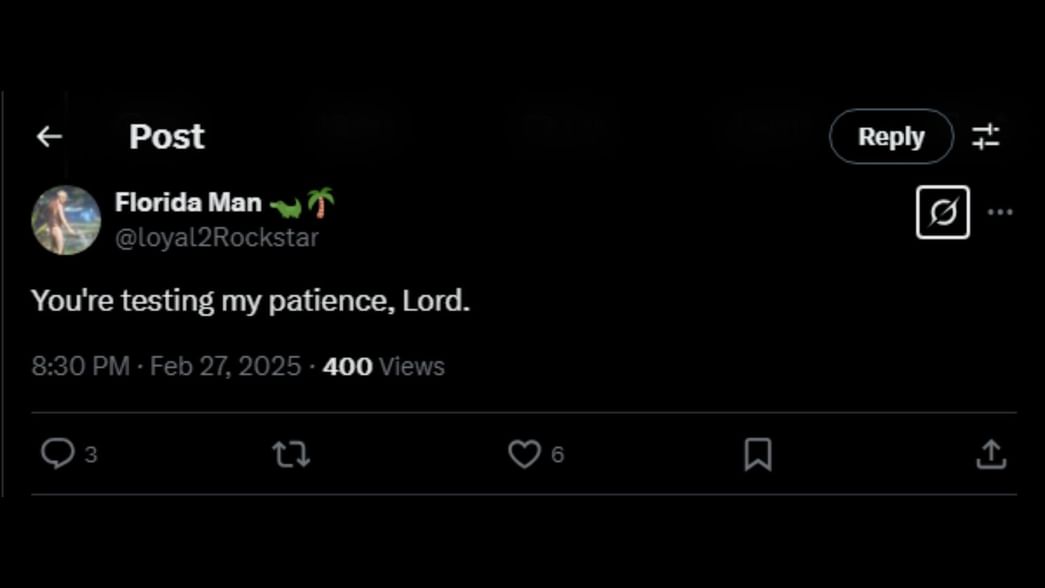Open the @loyal2Rockstar handle

click(x=217, y=237)
